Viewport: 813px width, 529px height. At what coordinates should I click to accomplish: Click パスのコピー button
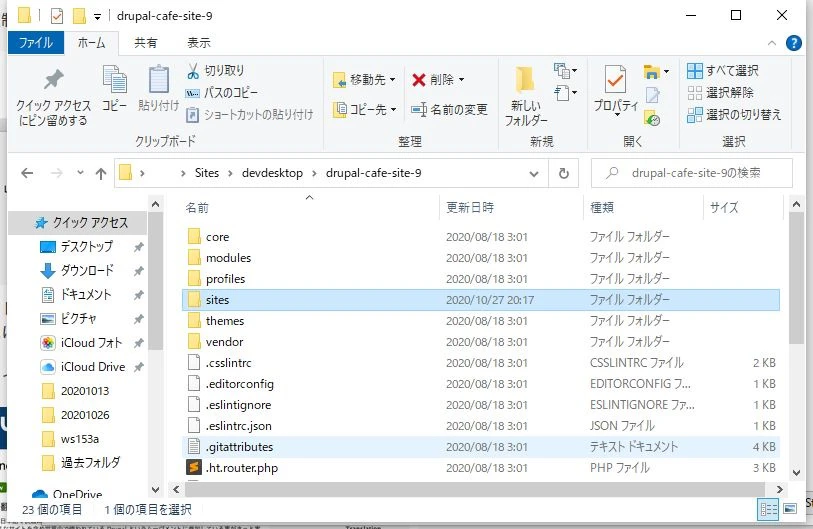point(222,93)
